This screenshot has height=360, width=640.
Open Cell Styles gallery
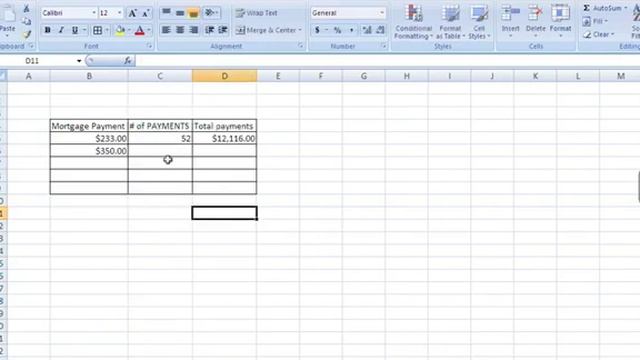[479, 22]
